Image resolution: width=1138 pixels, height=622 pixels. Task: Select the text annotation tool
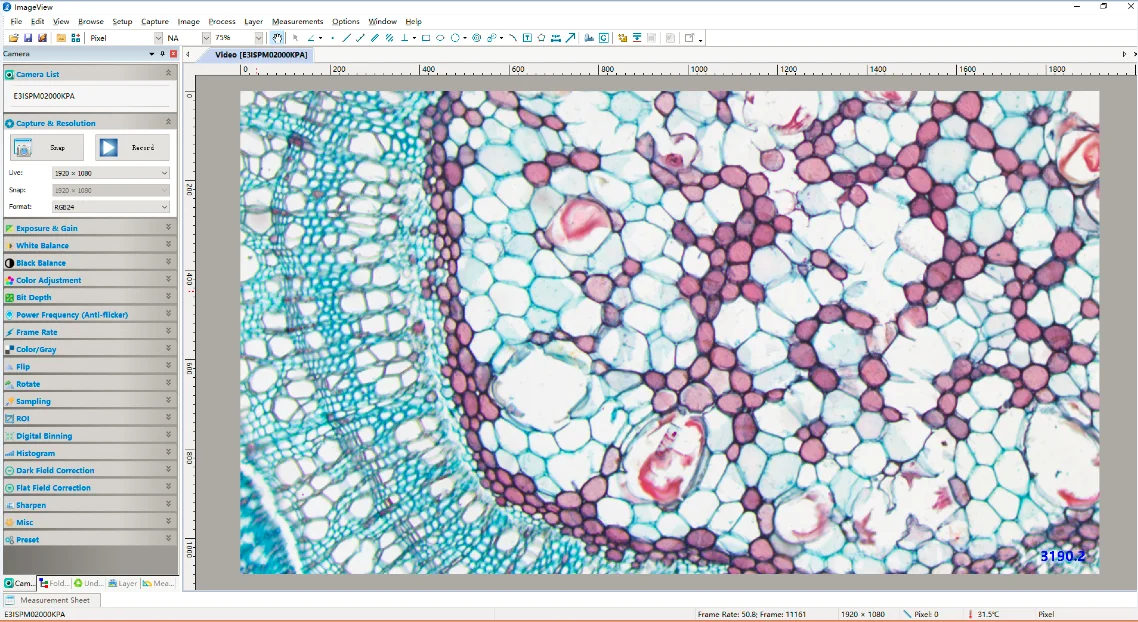(527, 38)
